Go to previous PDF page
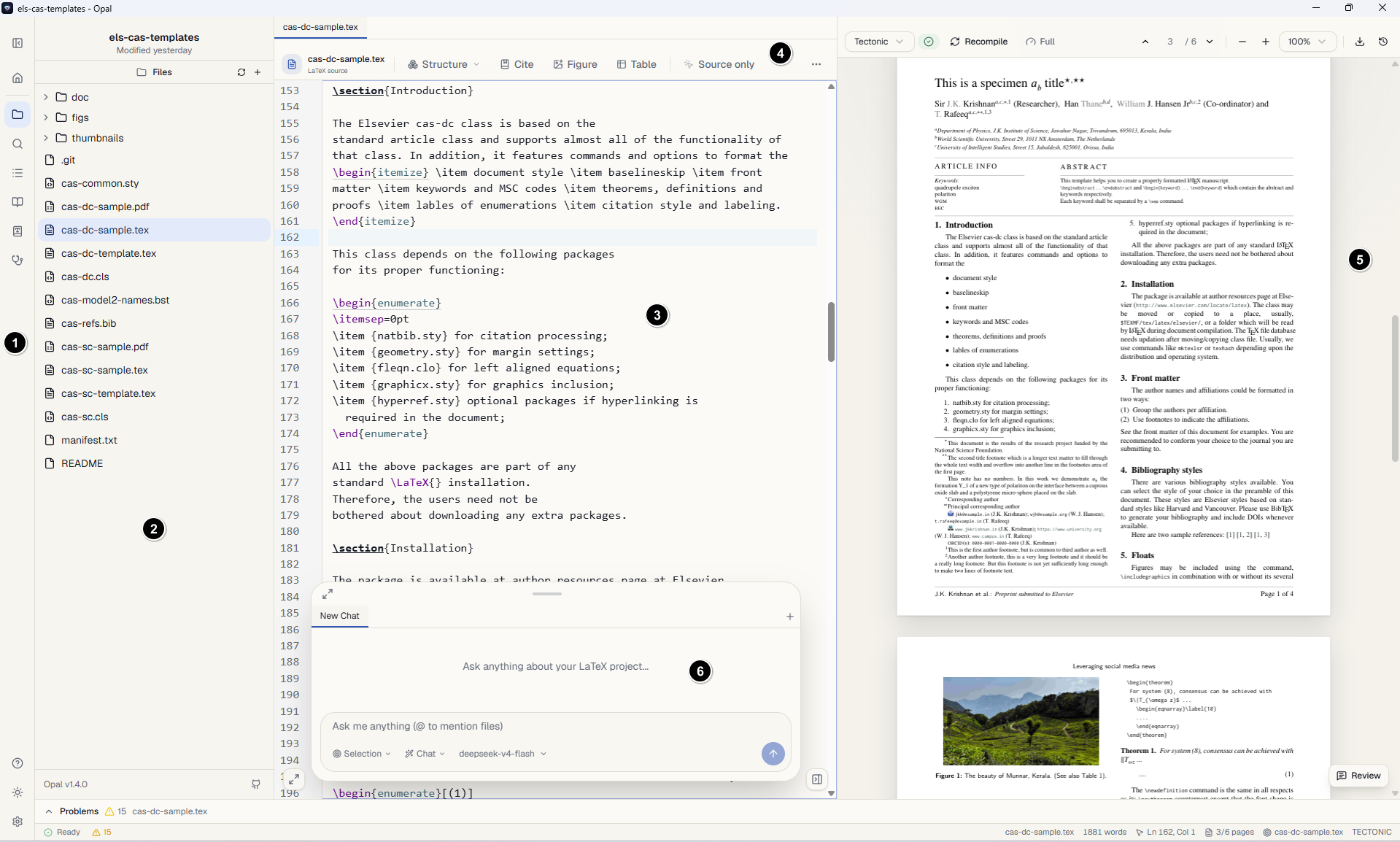This screenshot has width=1400, height=842. click(1145, 42)
